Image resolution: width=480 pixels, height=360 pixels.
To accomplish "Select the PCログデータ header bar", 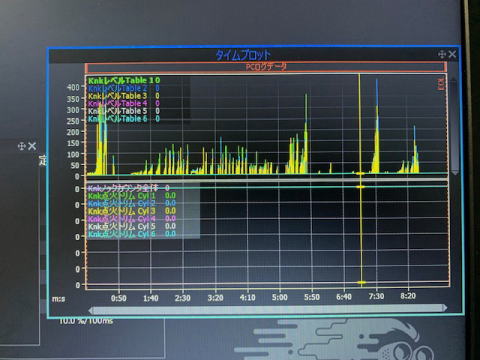I will click(266, 67).
